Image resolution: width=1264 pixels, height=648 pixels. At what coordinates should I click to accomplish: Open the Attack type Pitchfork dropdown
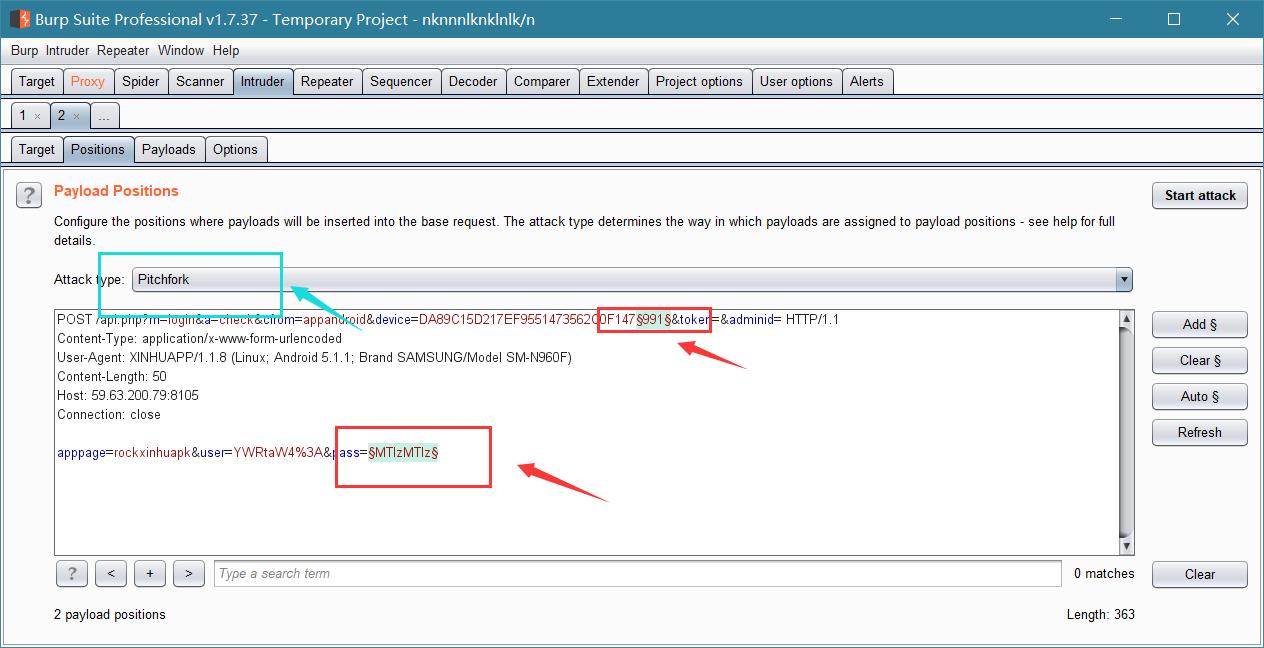click(x=632, y=280)
